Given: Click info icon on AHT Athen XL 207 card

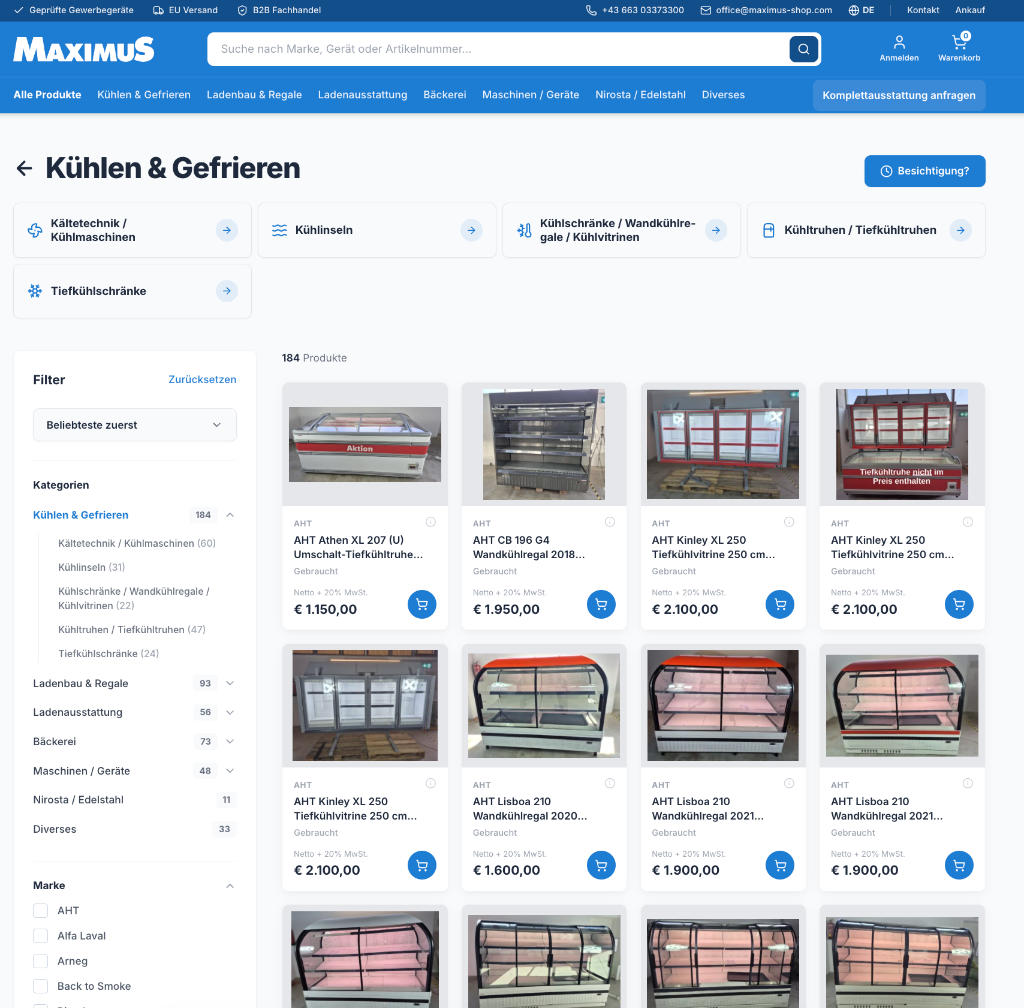Looking at the screenshot, I should (430, 522).
